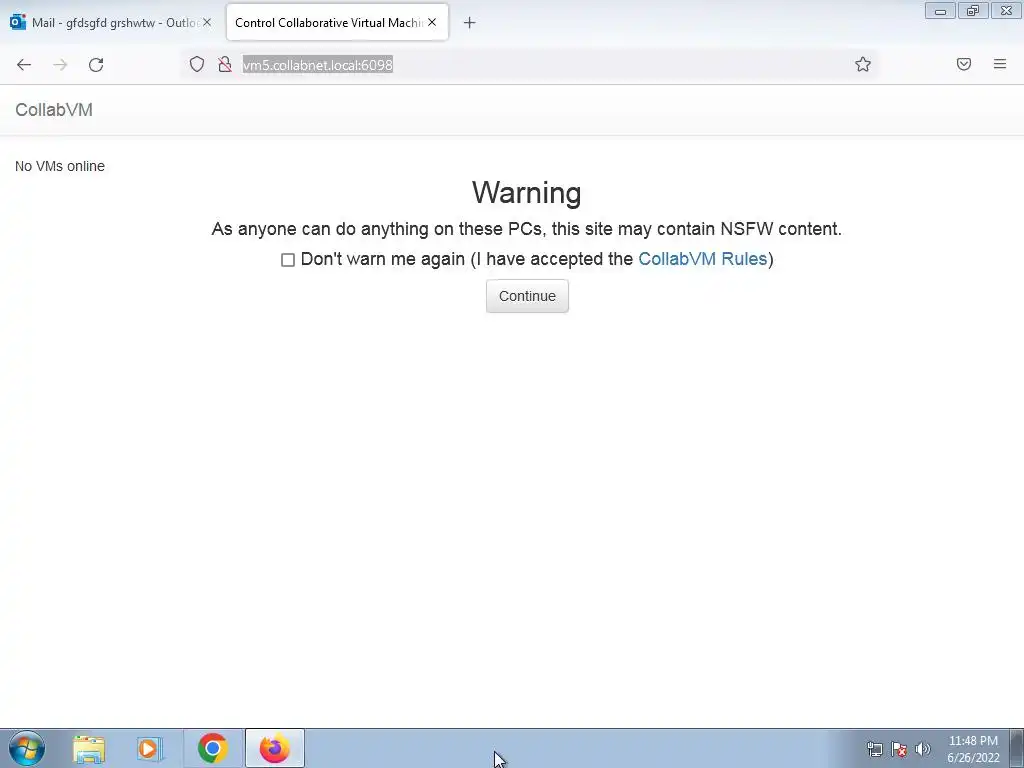Click the forward navigation arrow

click(60, 65)
